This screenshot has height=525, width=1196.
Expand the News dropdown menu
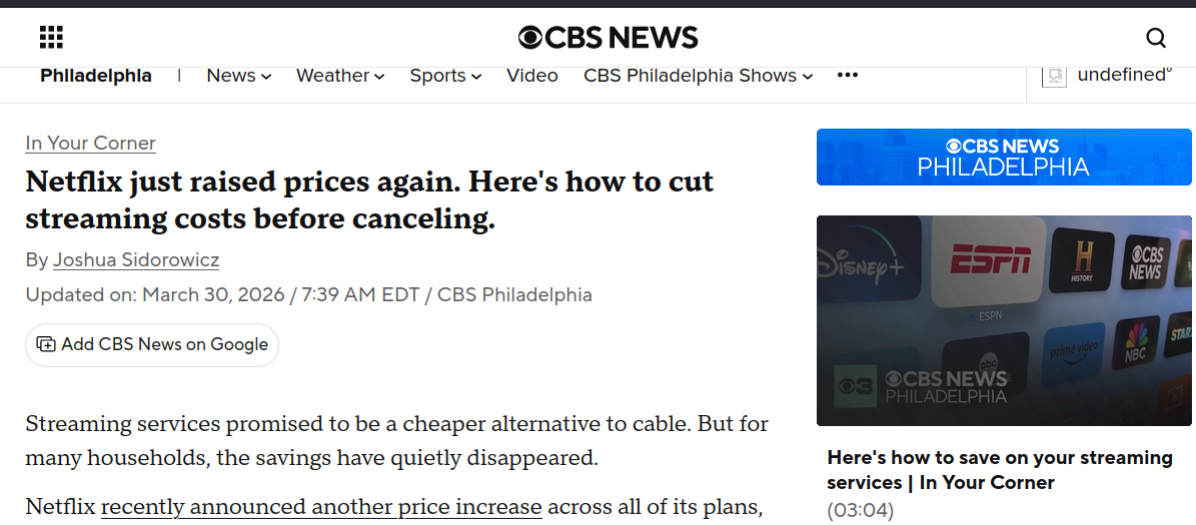tap(239, 76)
